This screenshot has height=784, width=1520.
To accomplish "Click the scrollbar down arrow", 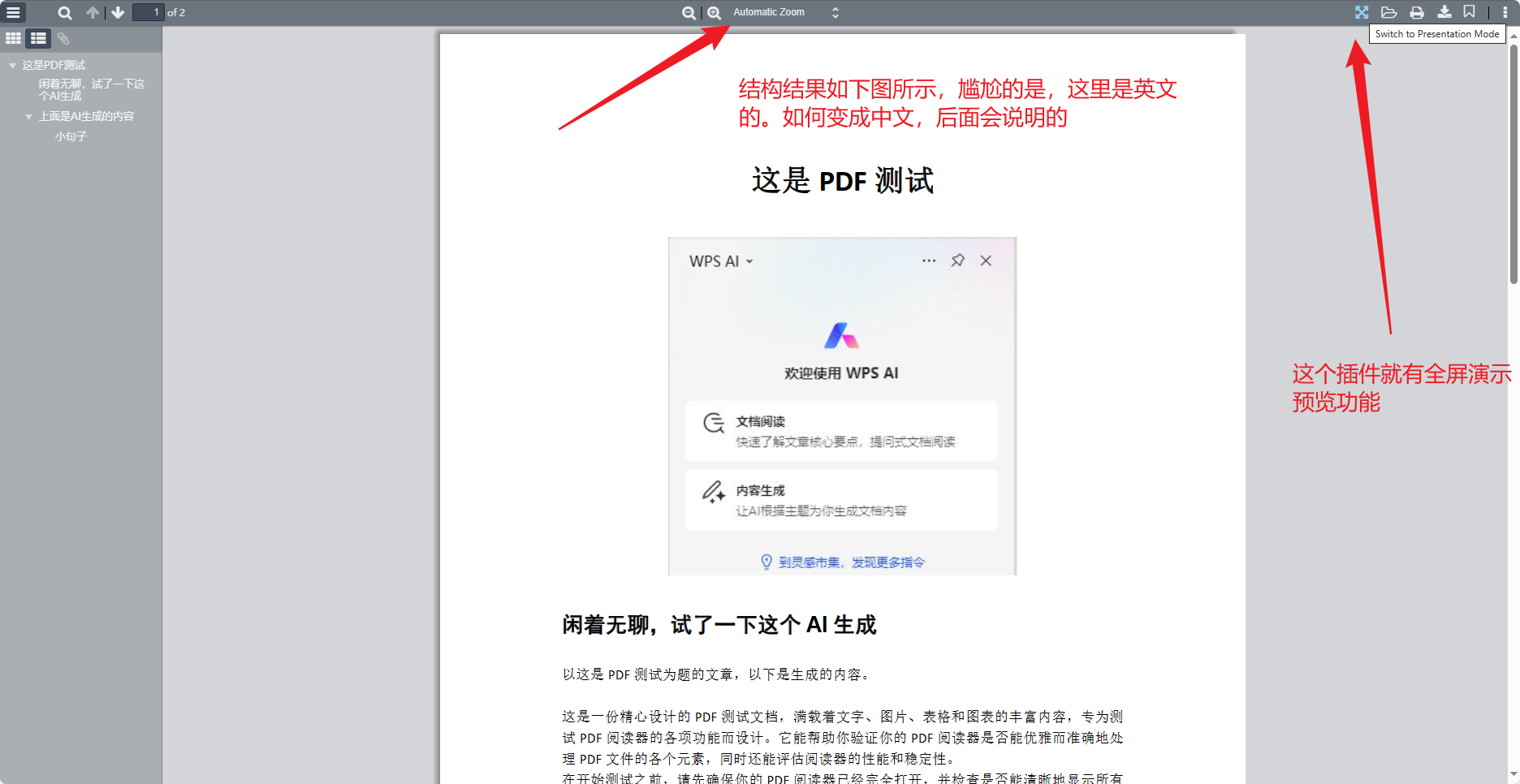I will (1514, 775).
